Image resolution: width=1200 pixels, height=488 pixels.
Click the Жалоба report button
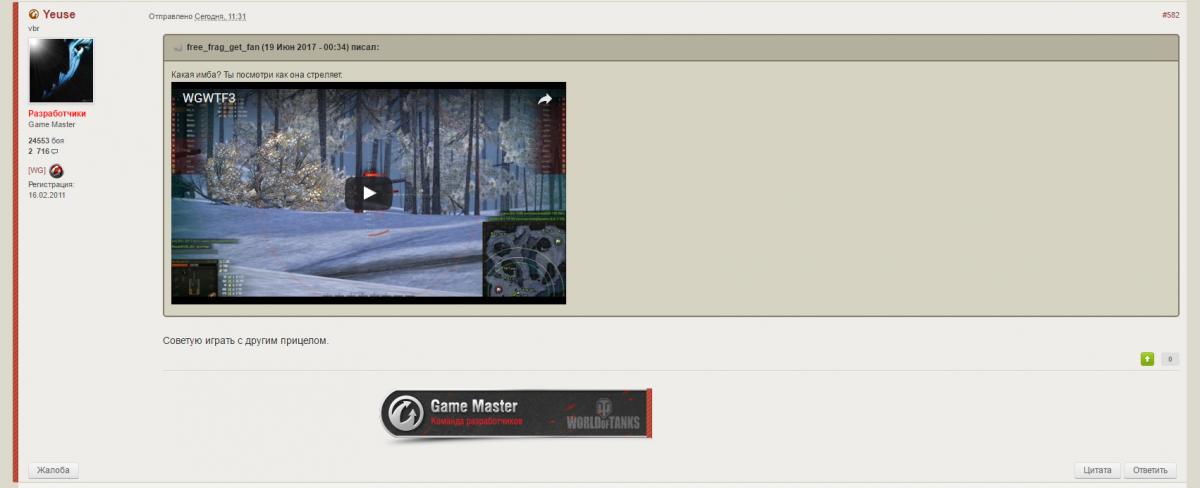[x=53, y=470]
